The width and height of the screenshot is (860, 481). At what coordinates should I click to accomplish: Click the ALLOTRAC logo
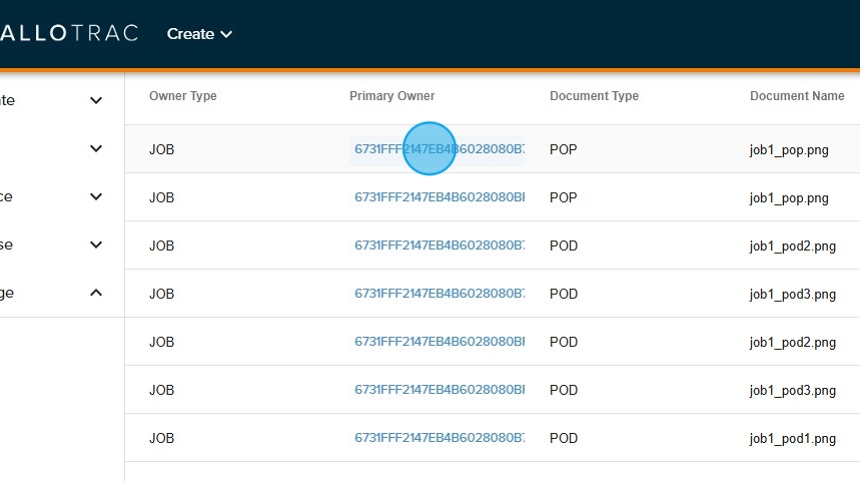[x=68, y=34]
